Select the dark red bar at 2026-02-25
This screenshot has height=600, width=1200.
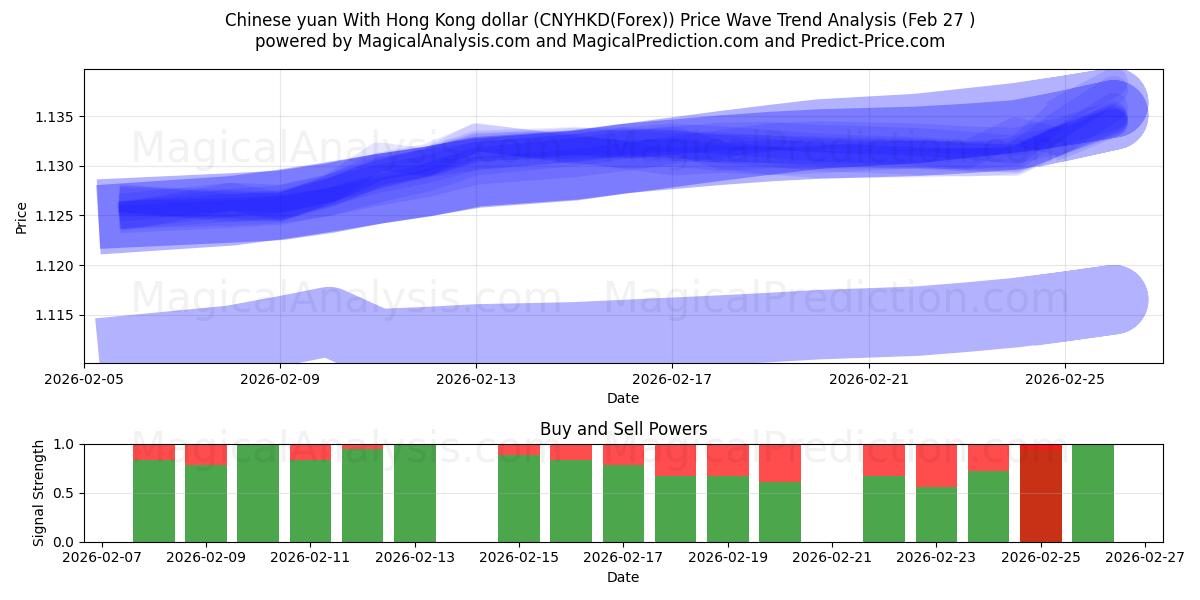pyautogui.click(x=1040, y=493)
